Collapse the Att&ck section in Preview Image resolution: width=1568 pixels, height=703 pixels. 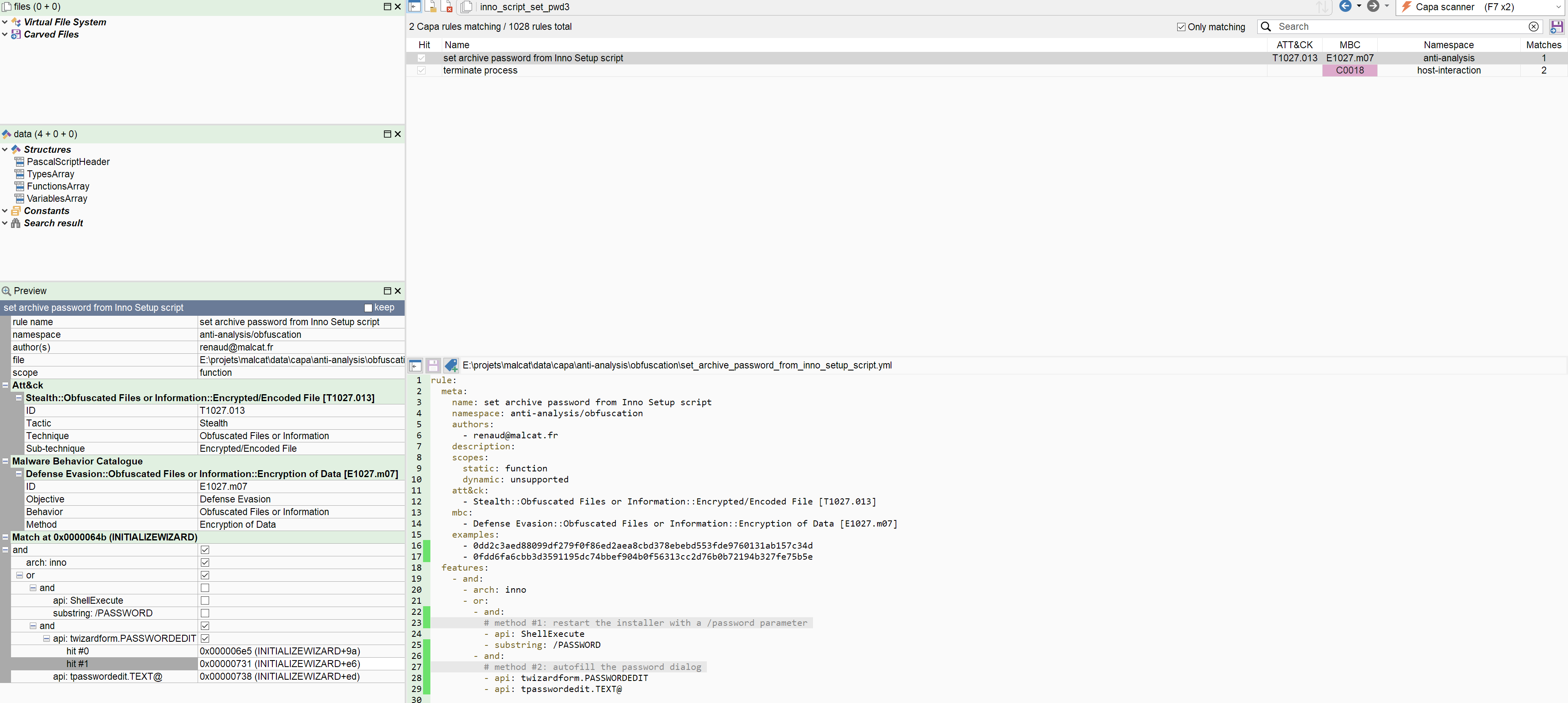click(5, 385)
